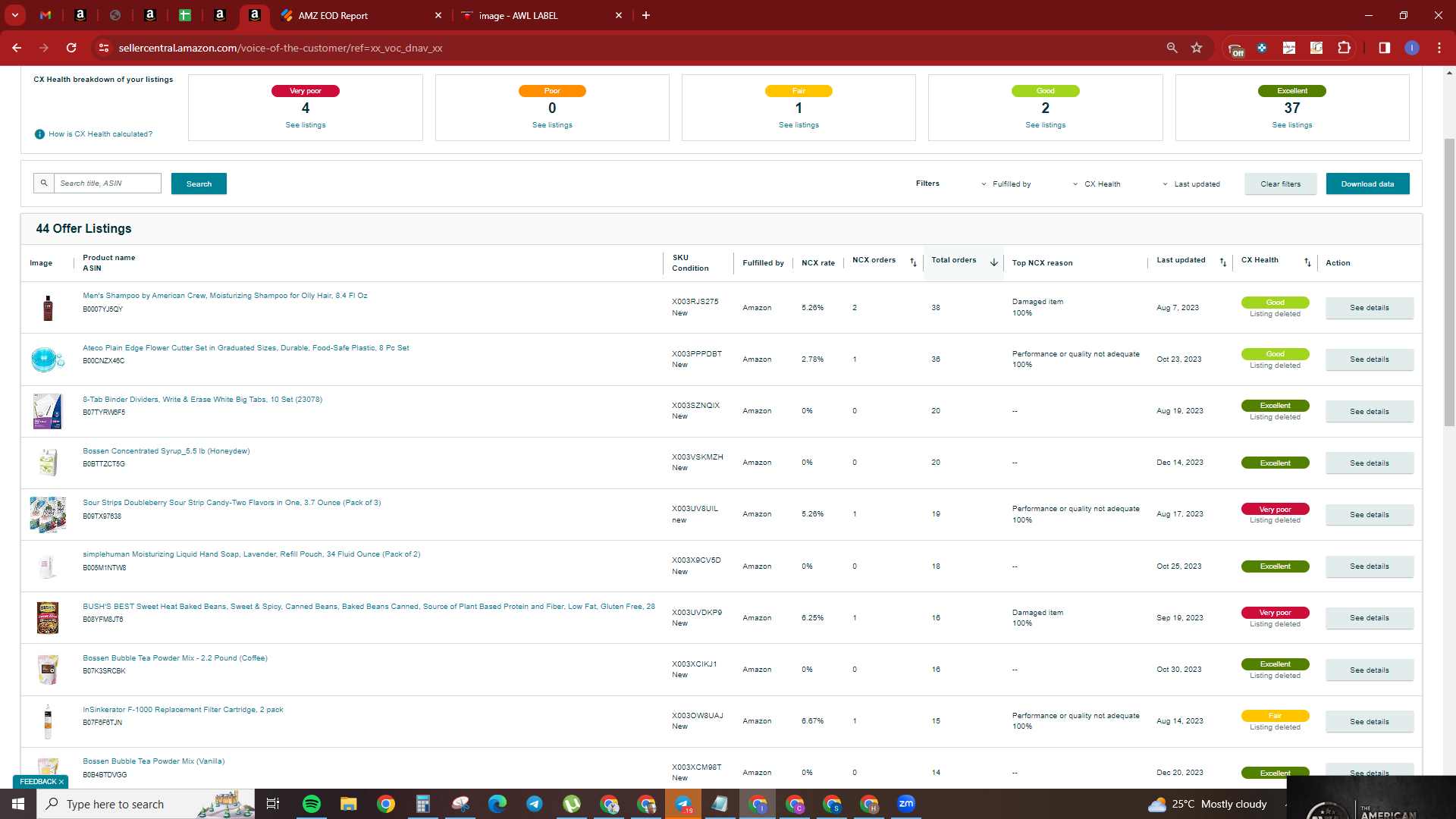1456x819 pixels.
Task: Open Chrome three-dot menu
Action: tap(1439, 48)
